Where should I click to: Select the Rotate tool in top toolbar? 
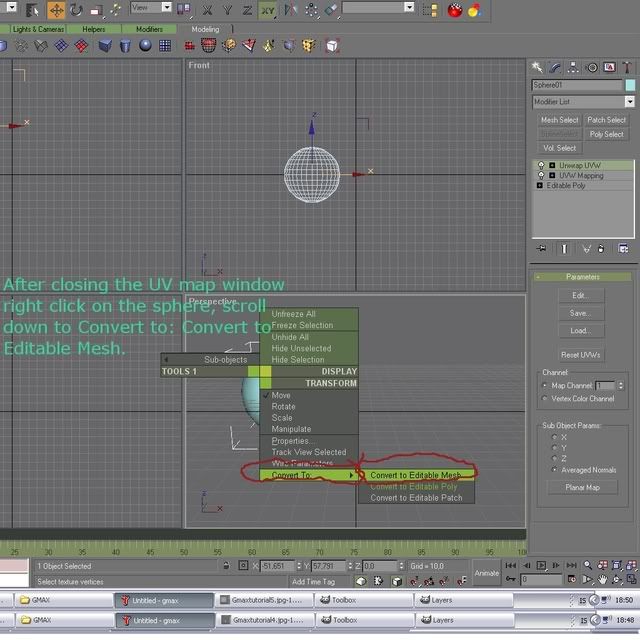pos(78,10)
